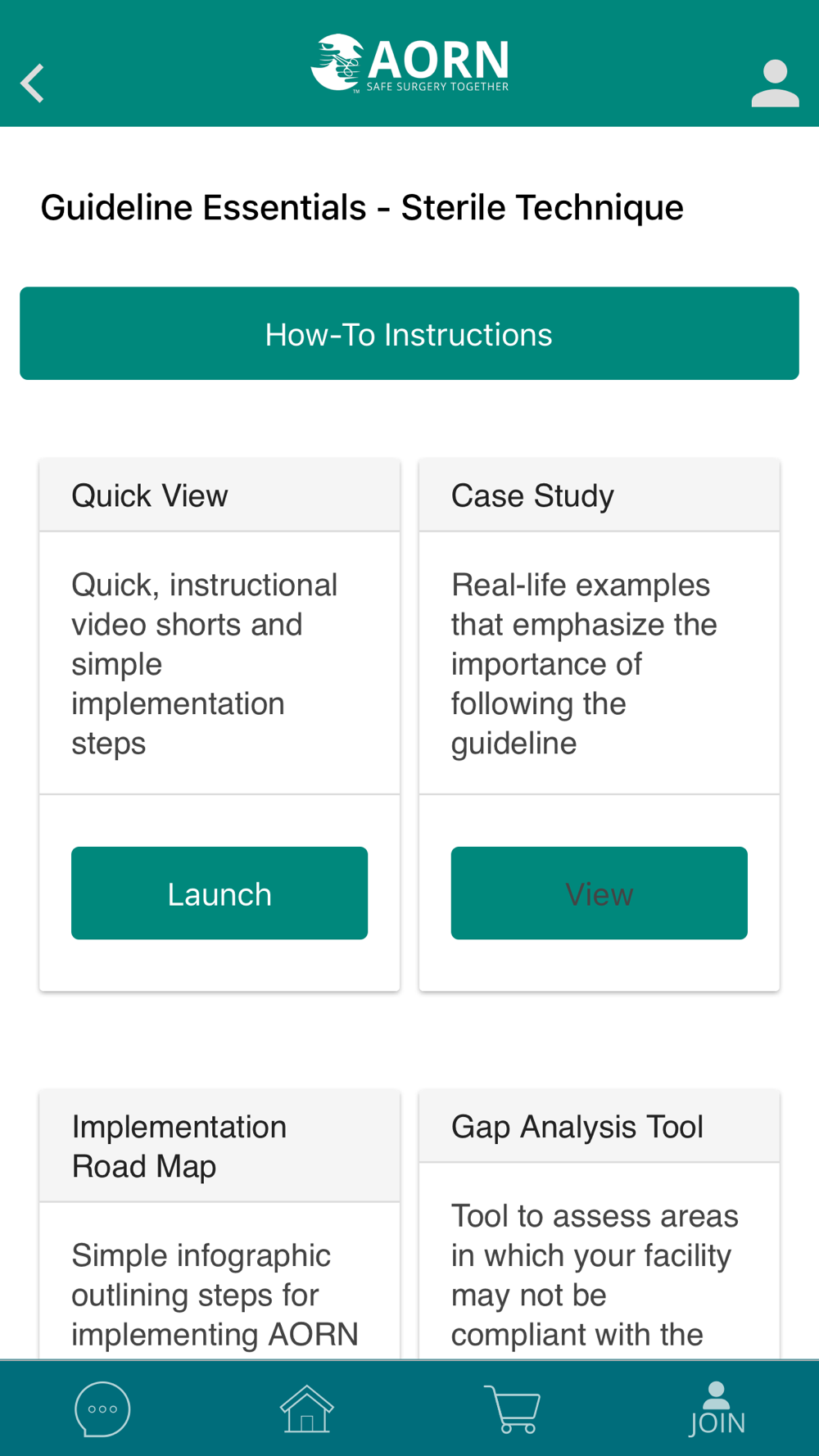This screenshot has height=1456, width=819.
Task: Go to the home icon
Action: point(307,1409)
